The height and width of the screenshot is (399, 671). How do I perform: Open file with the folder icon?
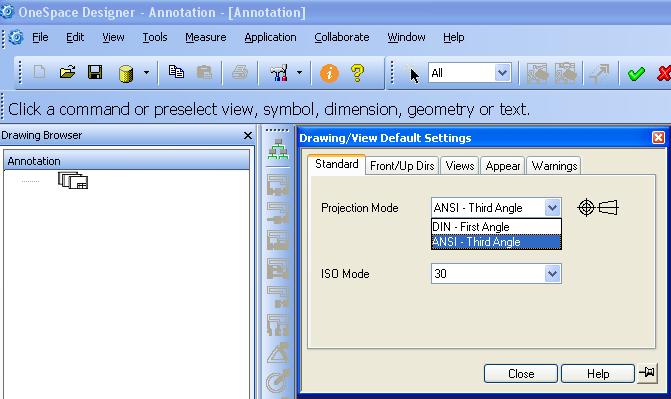click(x=67, y=72)
